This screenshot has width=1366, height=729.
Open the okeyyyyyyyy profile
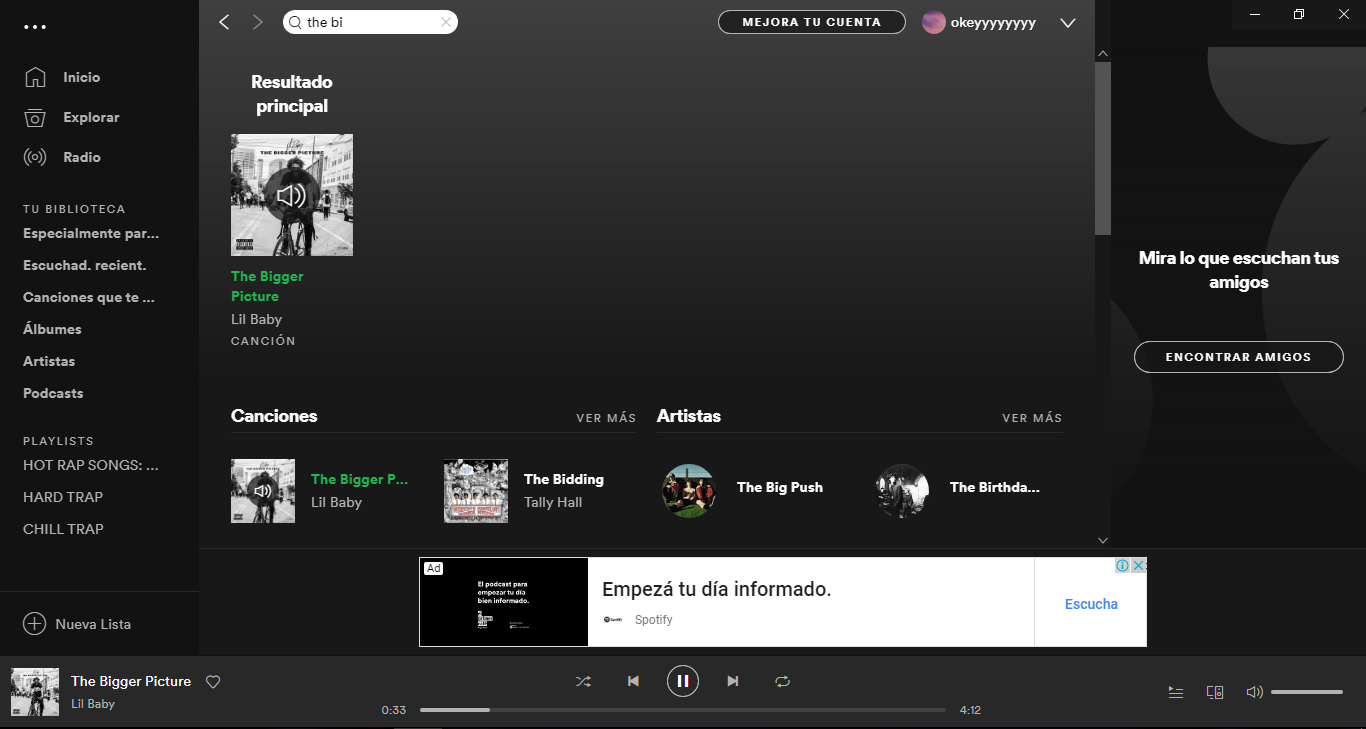tap(993, 22)
